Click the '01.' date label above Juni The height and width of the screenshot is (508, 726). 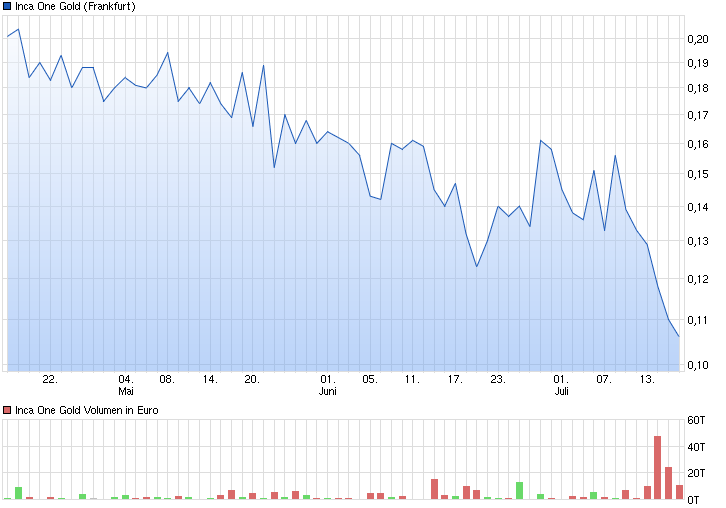328,380
